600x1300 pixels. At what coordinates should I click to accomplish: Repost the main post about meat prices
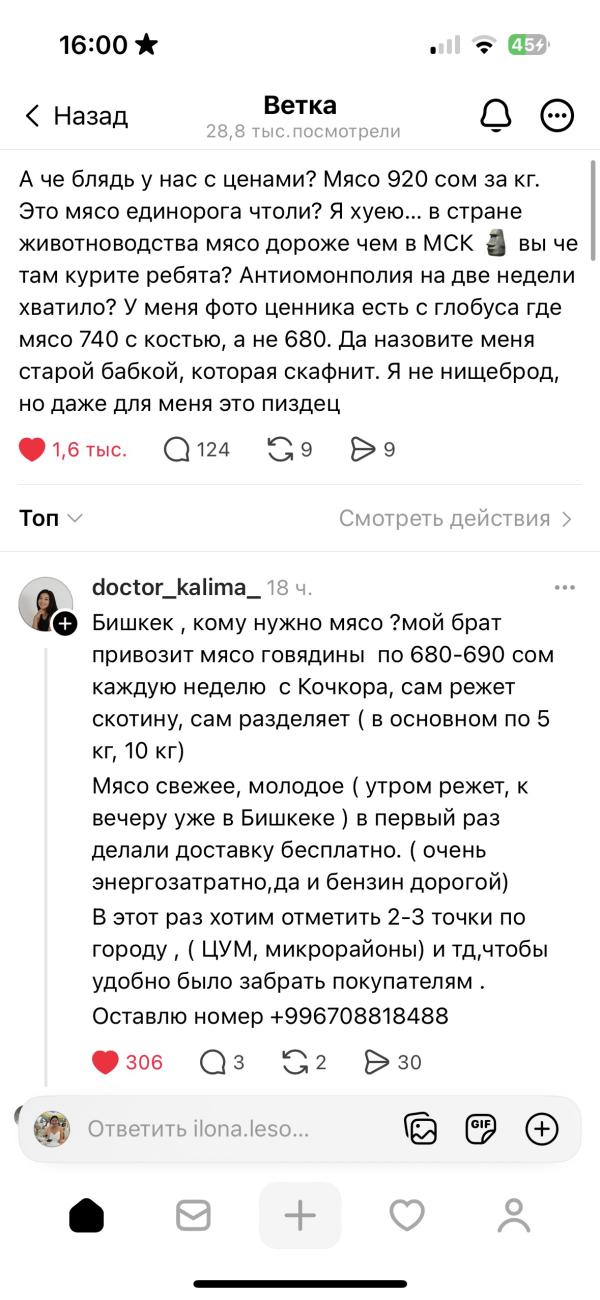coord(280,450)
